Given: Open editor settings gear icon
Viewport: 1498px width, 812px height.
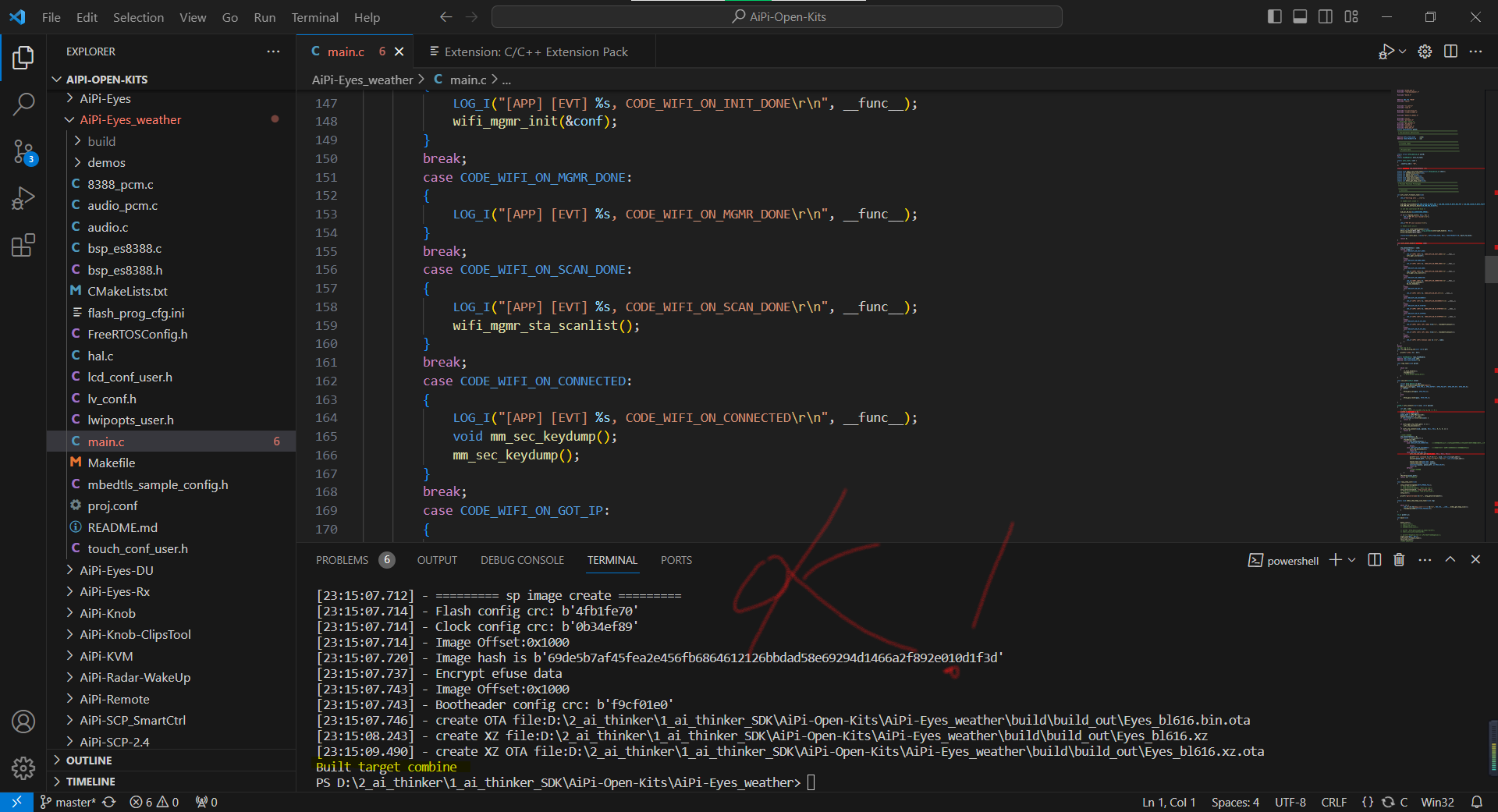Looking at the screenshot, I should pyautogui.click(x=1425, y=51).
